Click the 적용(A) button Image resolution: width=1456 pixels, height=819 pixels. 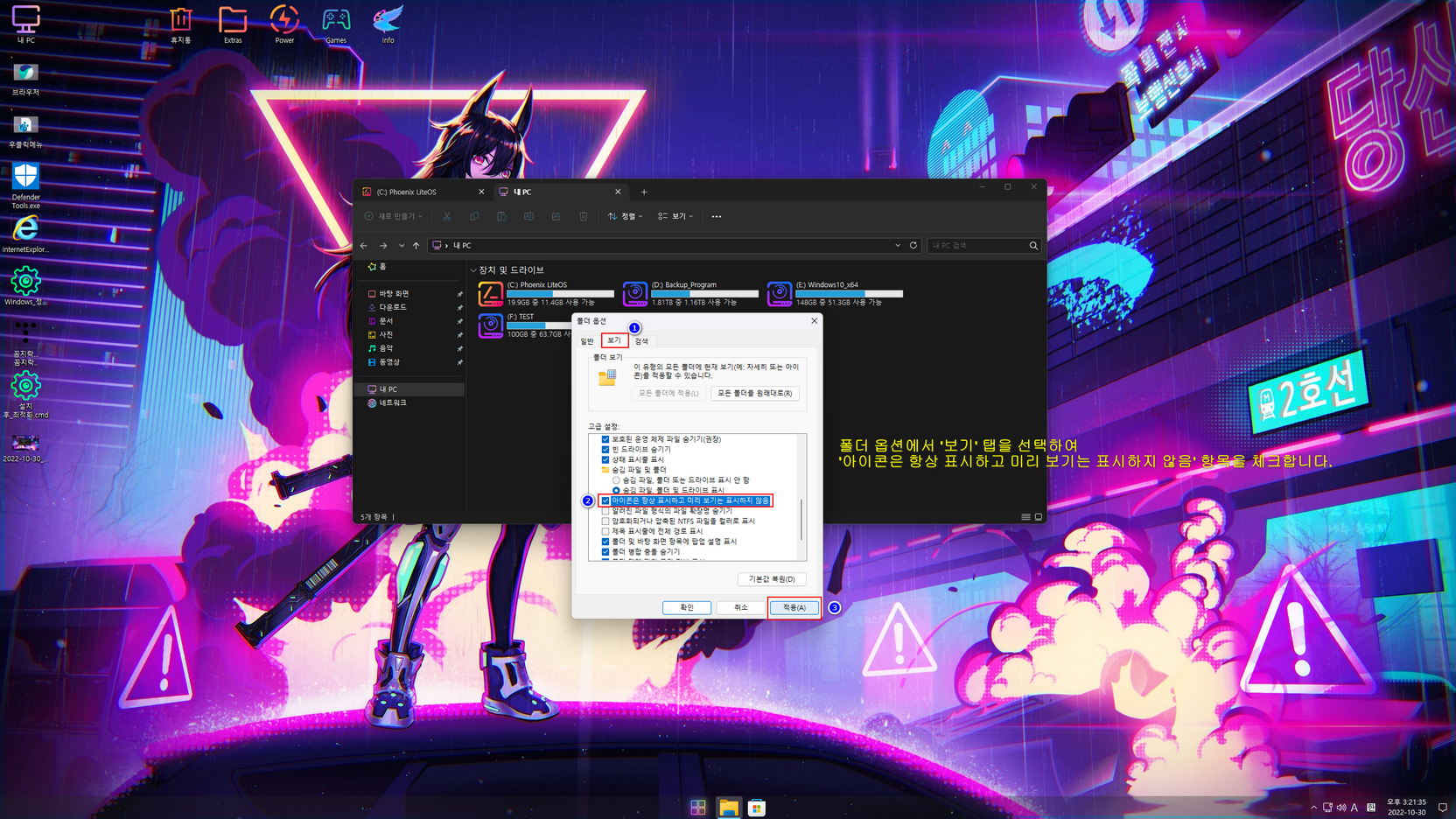coord(794,607)
